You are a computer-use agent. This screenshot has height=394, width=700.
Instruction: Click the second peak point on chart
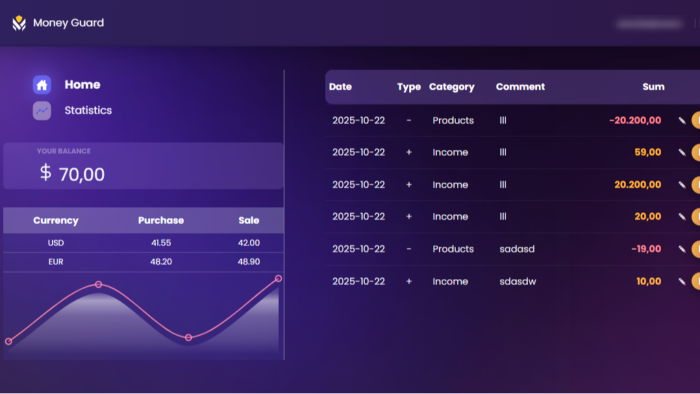point(99,284)
